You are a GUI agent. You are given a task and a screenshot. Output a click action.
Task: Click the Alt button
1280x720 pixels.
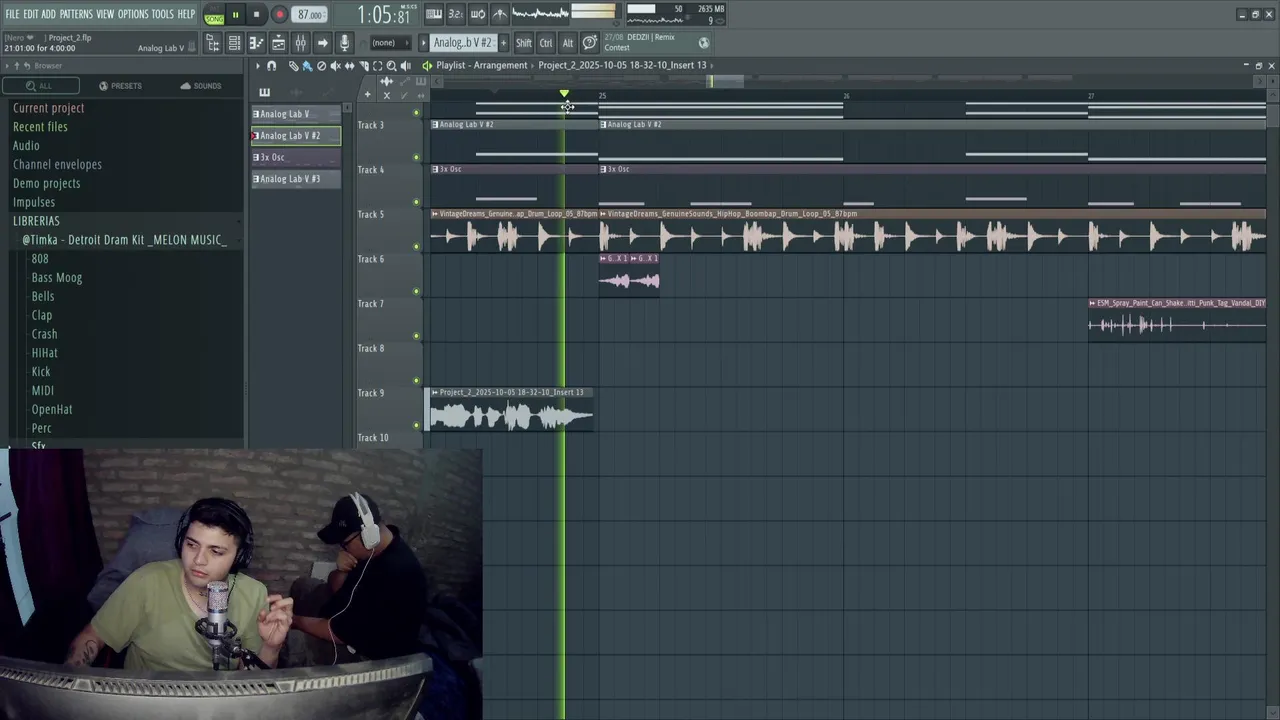pyautogui.click(x=568, y=43)
